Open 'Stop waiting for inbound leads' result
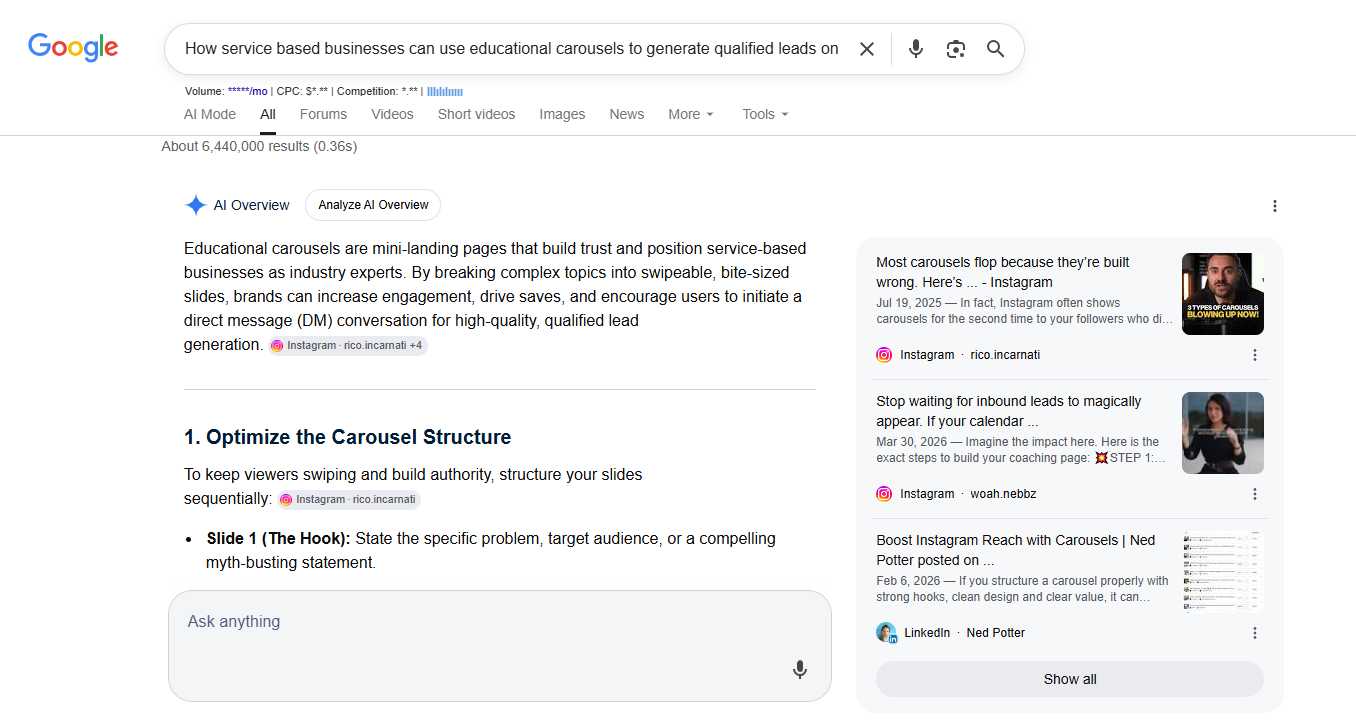The width and height of the screenshot is (1356, 720). point(1009,411)
